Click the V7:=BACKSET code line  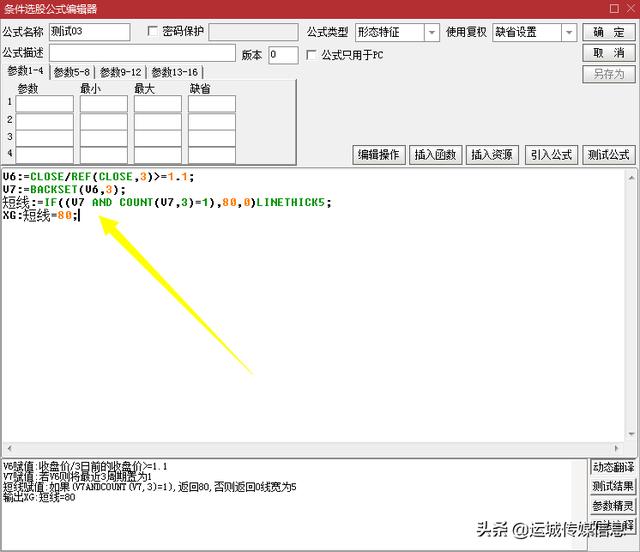[64, 189]
